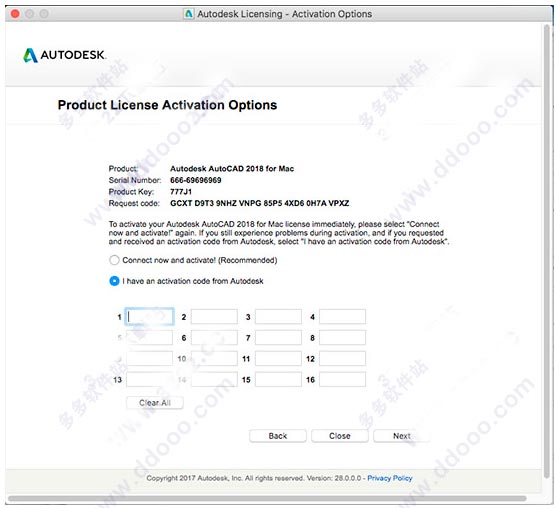Click the Close button

(340, 436)
